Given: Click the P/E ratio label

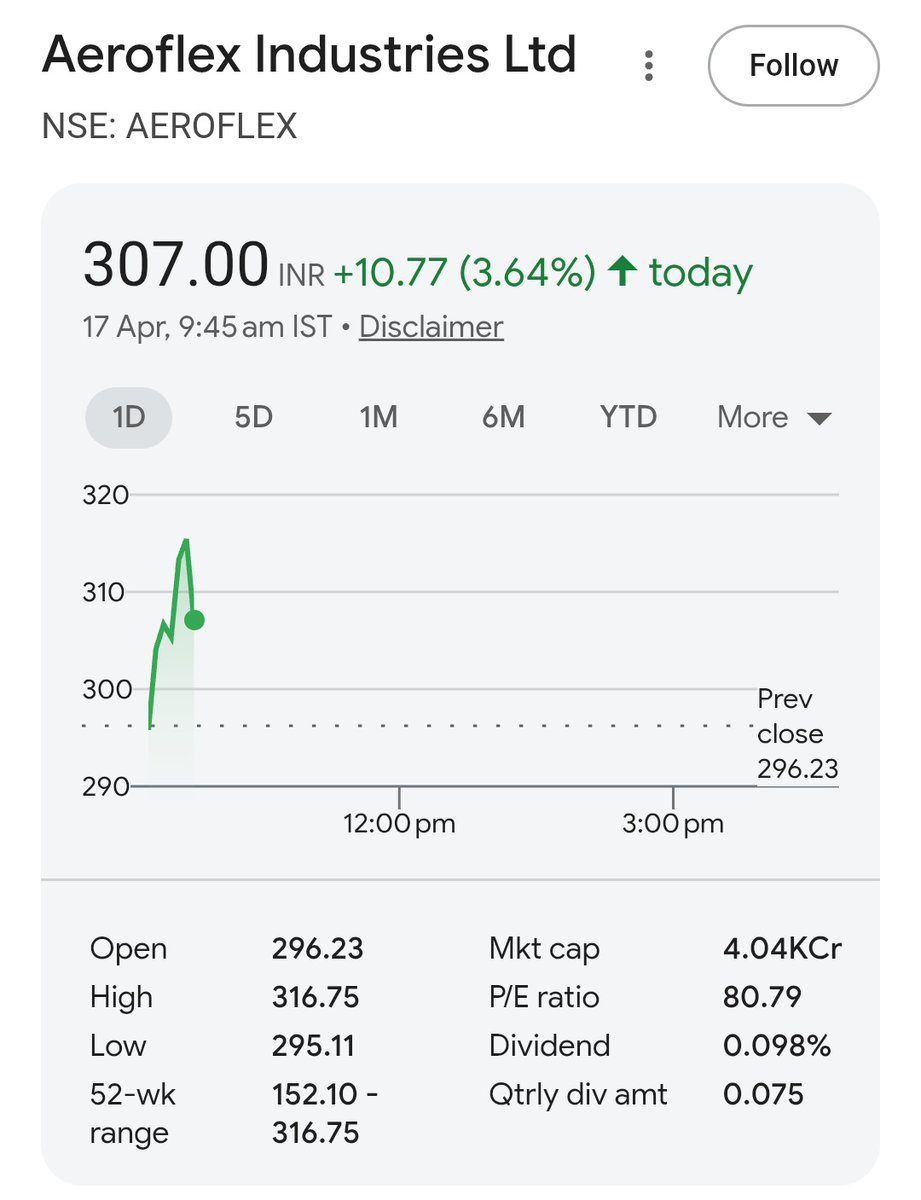Looking at the screenshot, I should click(544, 997).
